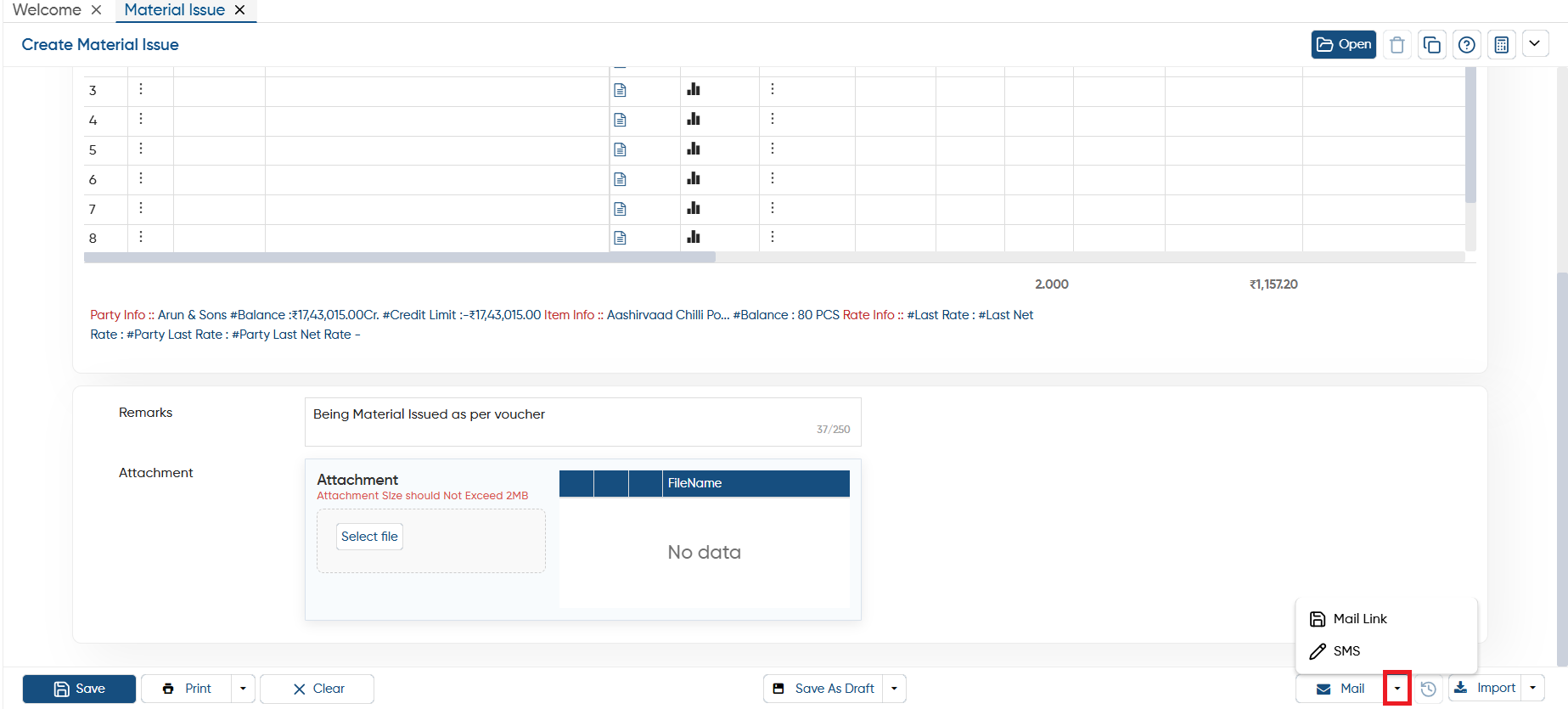Image resolution: width=1568 pixels, height=709 pixels.
Task: Open the help question mark icon
Action: coord(1467,45)
